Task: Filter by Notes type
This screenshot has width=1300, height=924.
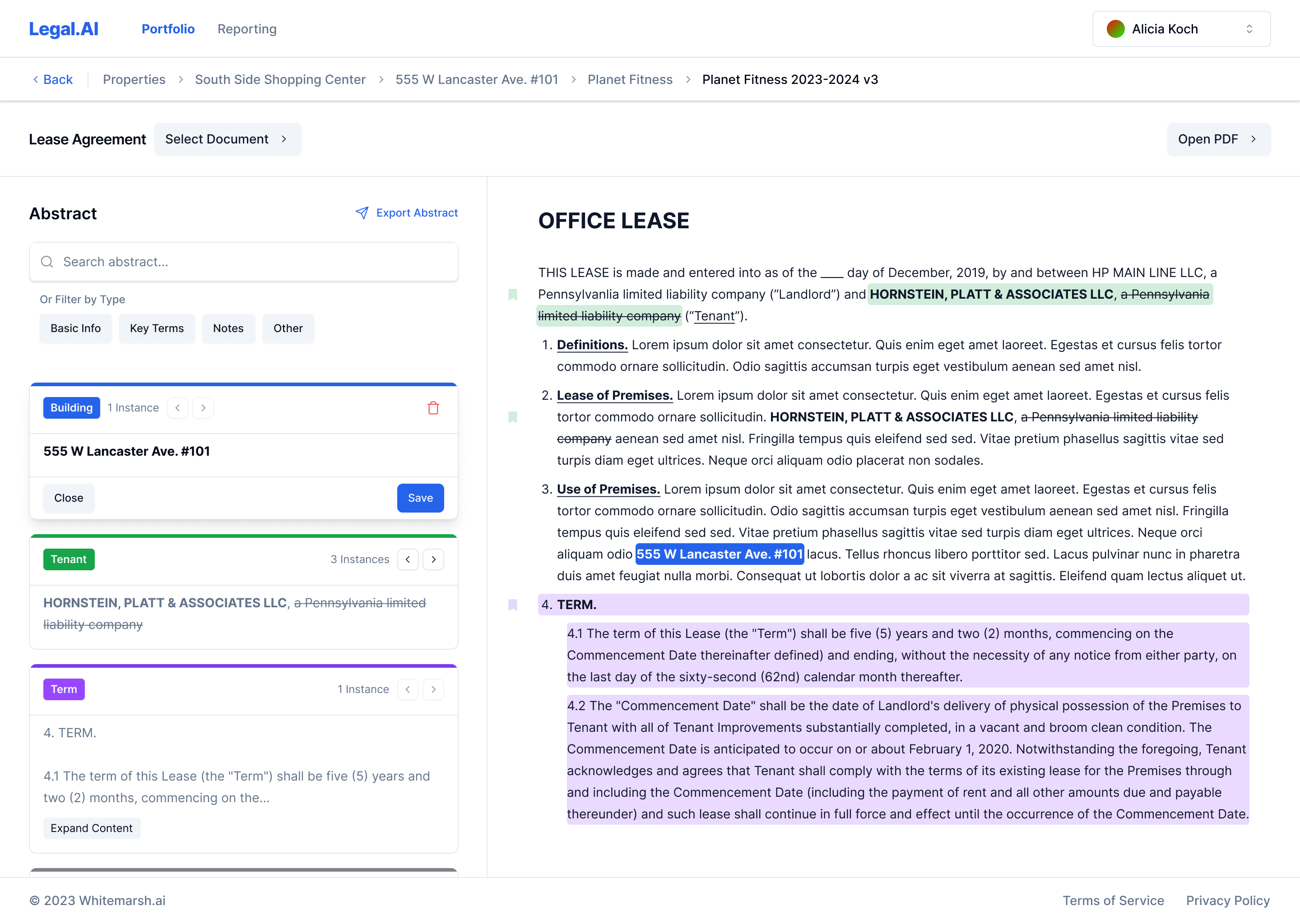Action: tap(228, 328)
